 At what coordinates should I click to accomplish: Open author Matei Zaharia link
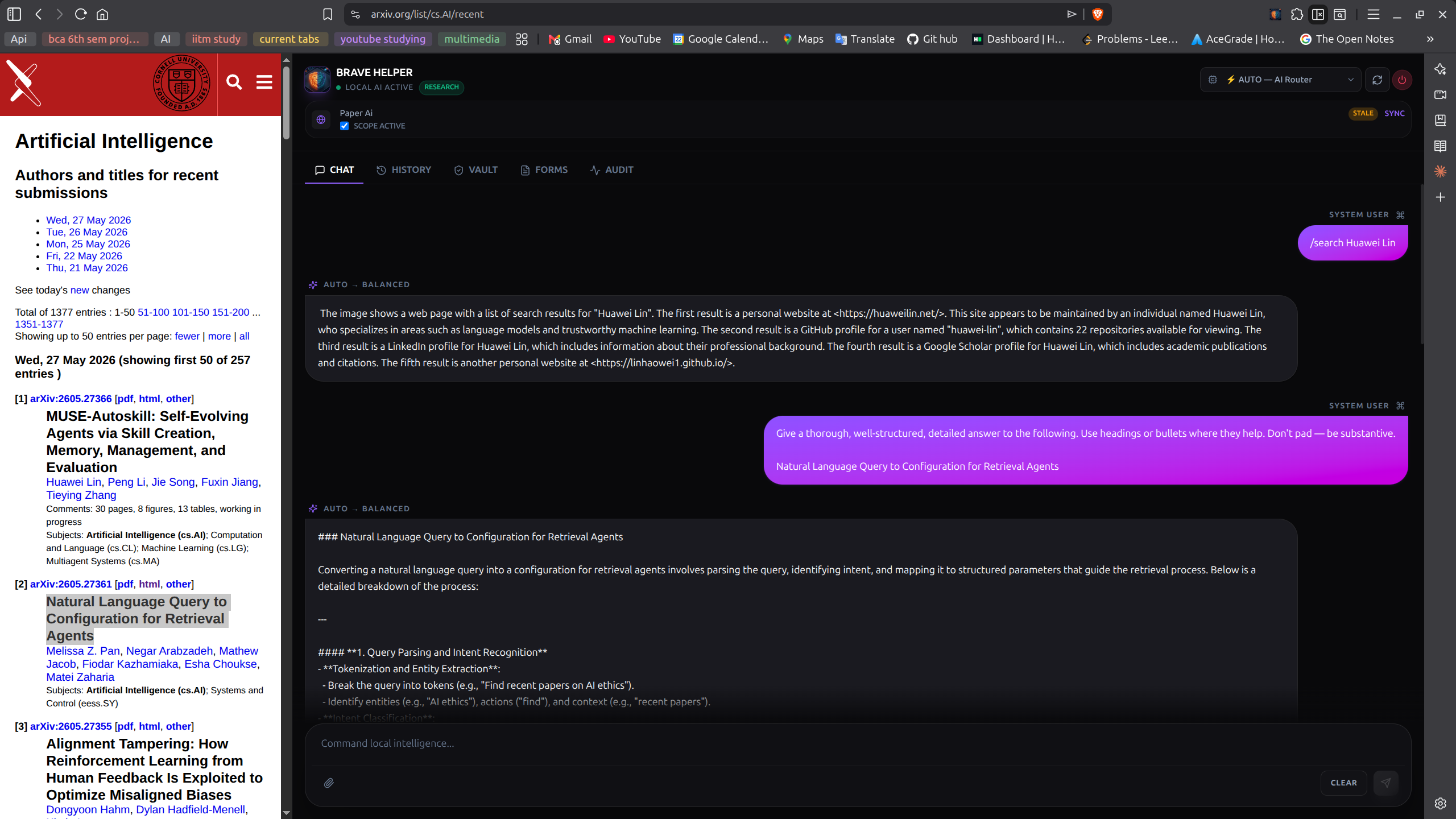(x=80, y=677)
